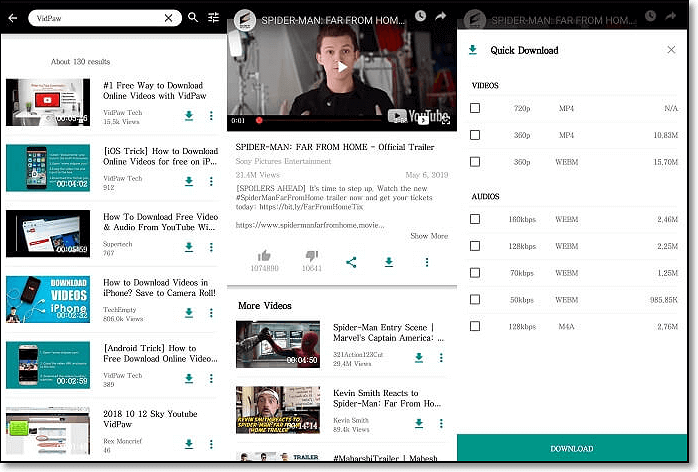Open more options for TechEmpty video

click(211, 313)
